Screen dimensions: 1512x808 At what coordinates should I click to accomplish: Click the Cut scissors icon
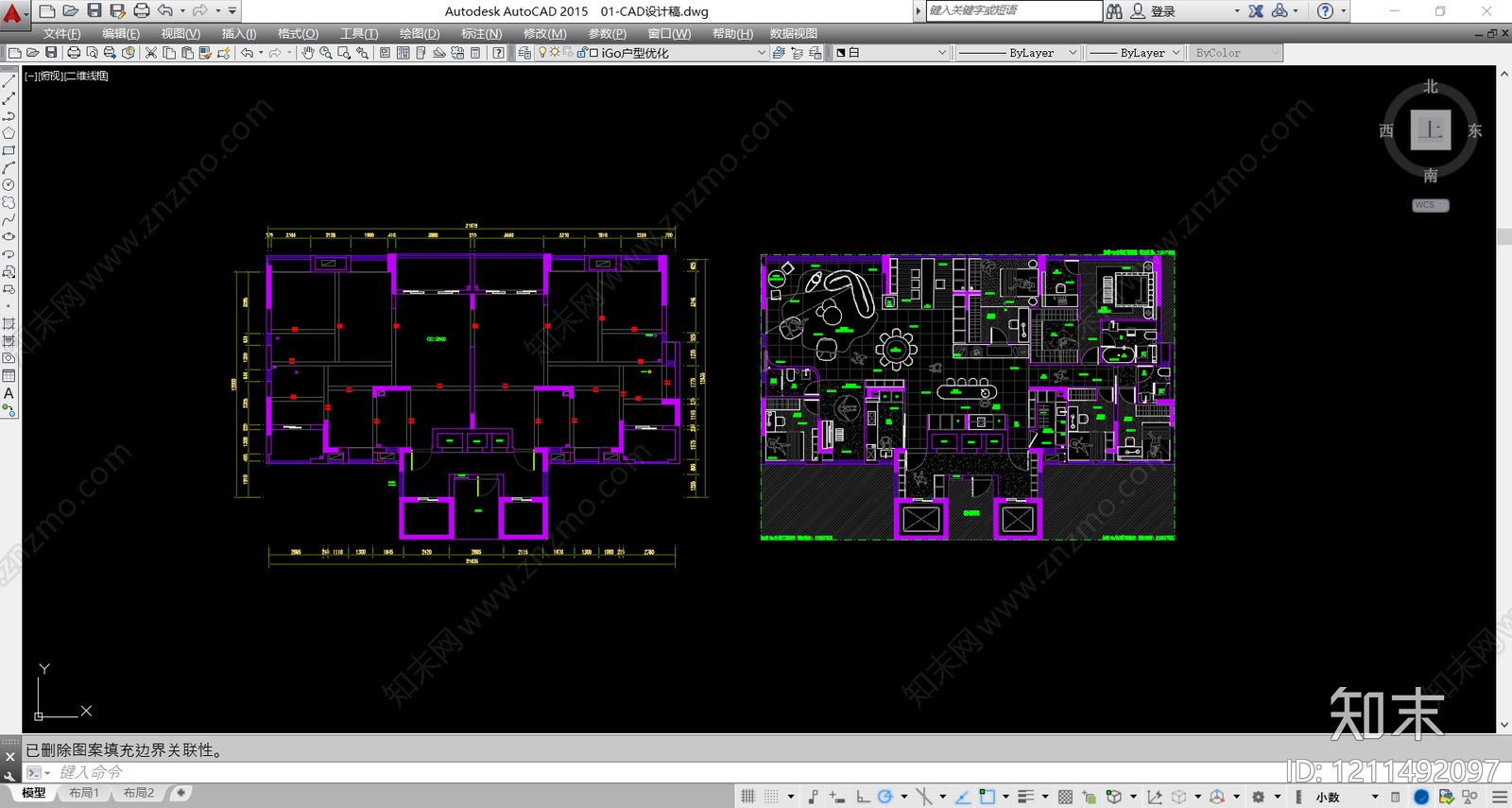pos(150,53)
